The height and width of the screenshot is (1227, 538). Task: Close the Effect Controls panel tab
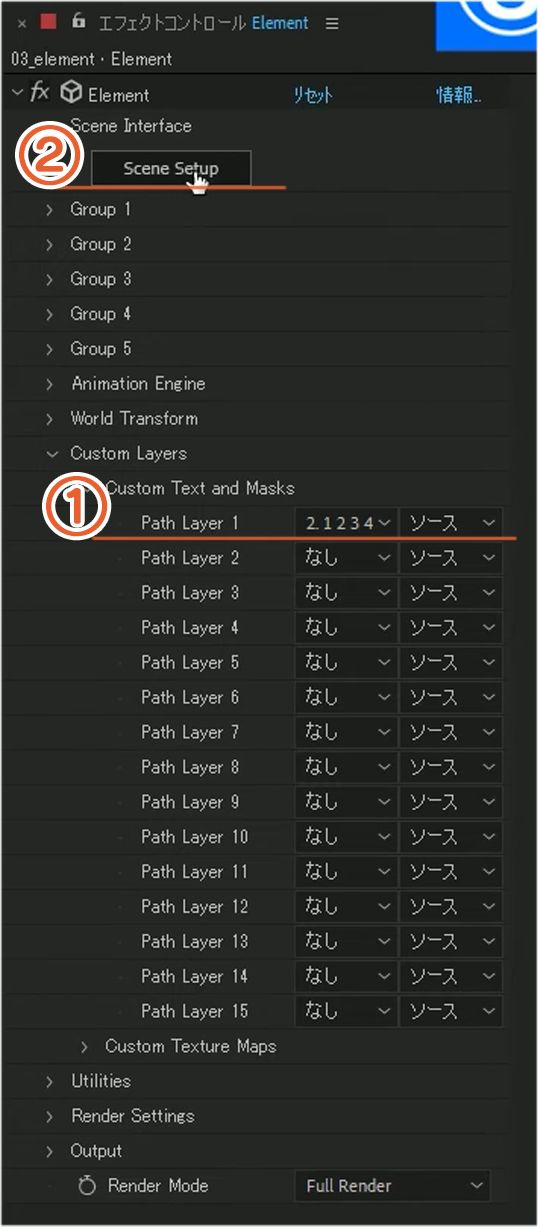click(22, 23)
